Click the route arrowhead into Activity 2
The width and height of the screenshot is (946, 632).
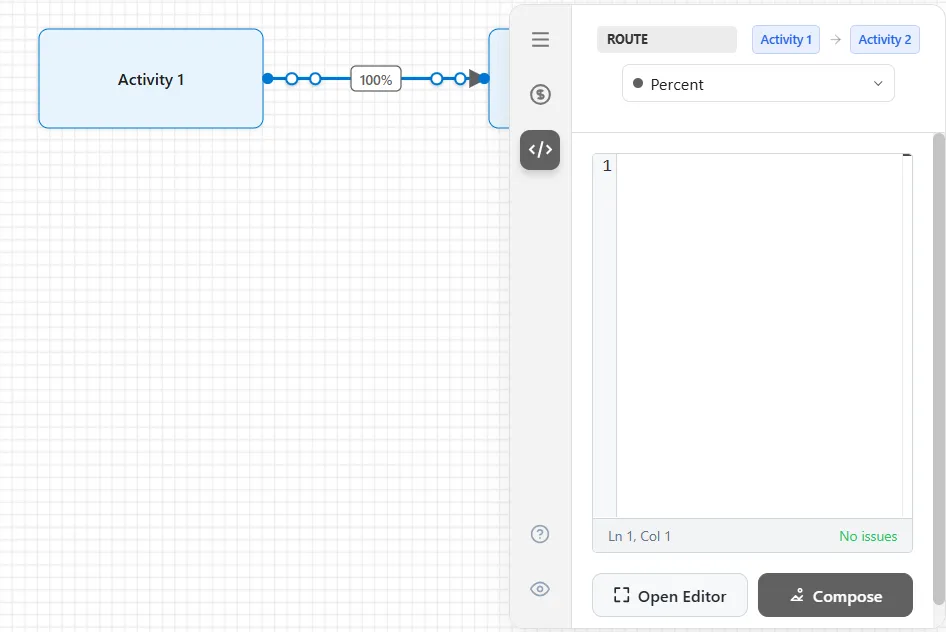(x=475, y=78)
